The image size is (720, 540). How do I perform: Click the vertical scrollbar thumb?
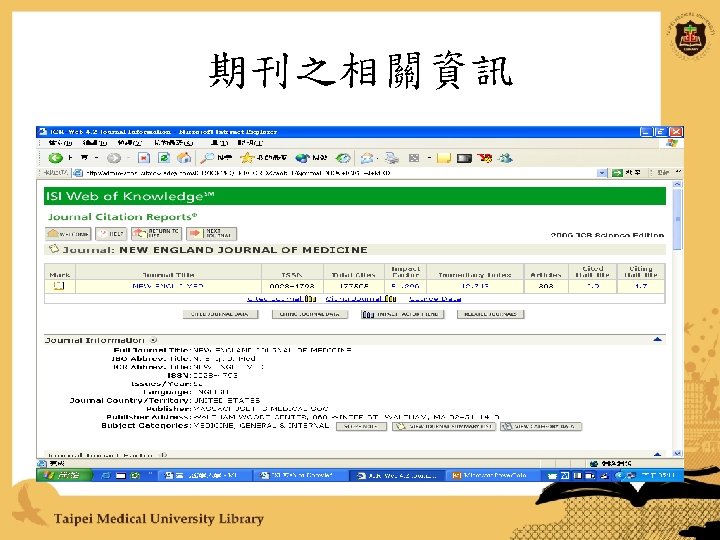click(x=677, y=219)
